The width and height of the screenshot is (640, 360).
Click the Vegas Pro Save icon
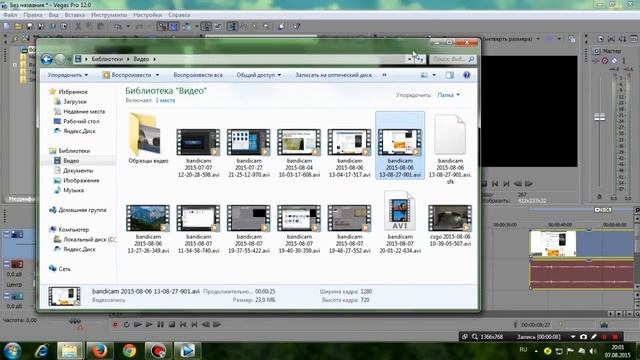(29, 27)
